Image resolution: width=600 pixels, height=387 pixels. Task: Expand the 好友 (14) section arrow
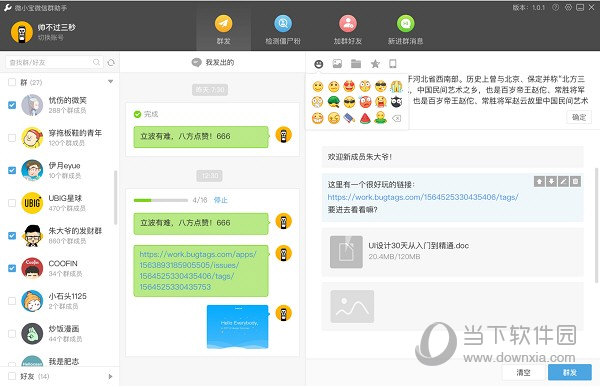pyautogui.click(x=110, y=376)
